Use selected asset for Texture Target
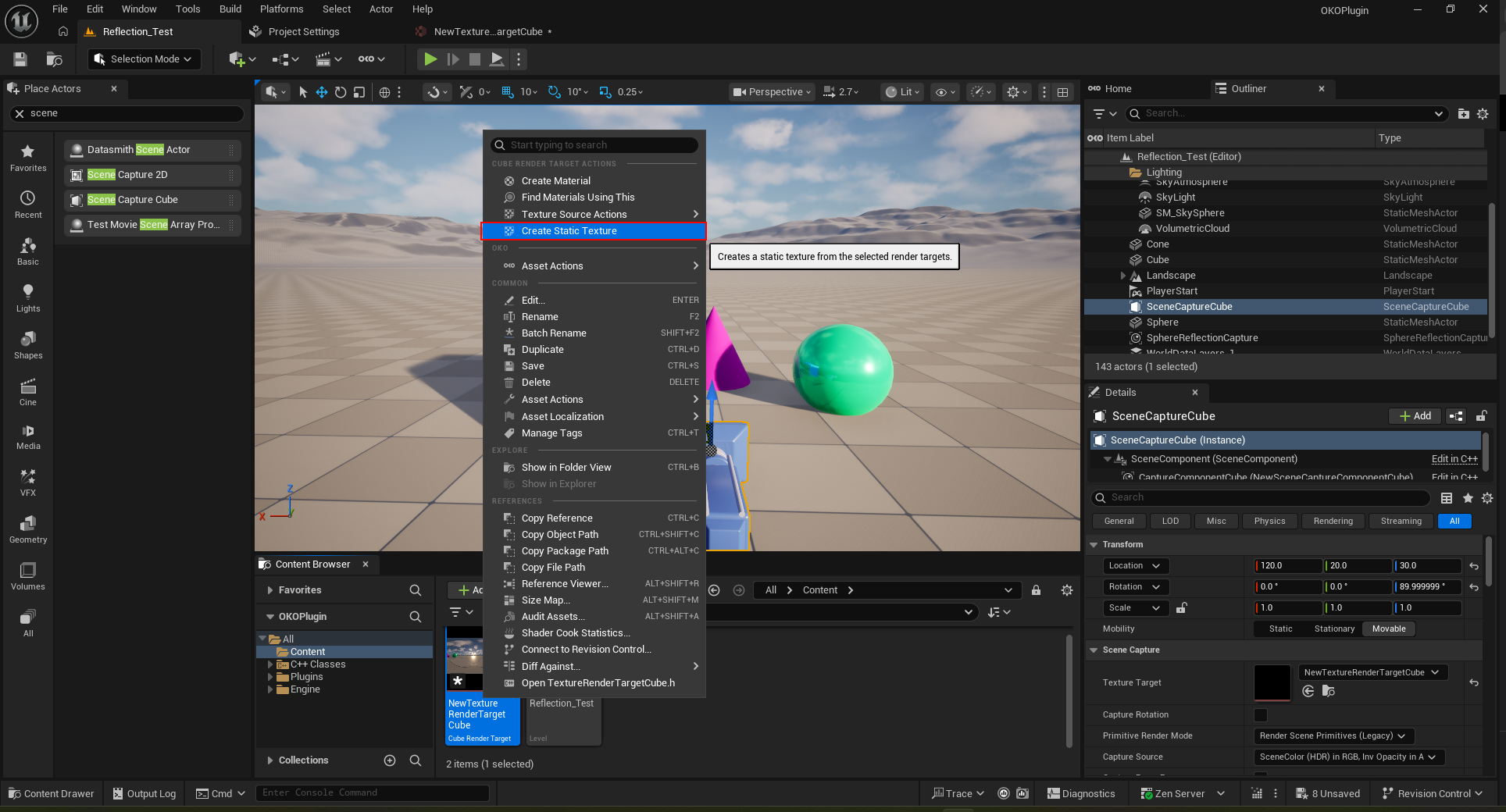This screenshot has height=812, width=1506. [1308, 691]
